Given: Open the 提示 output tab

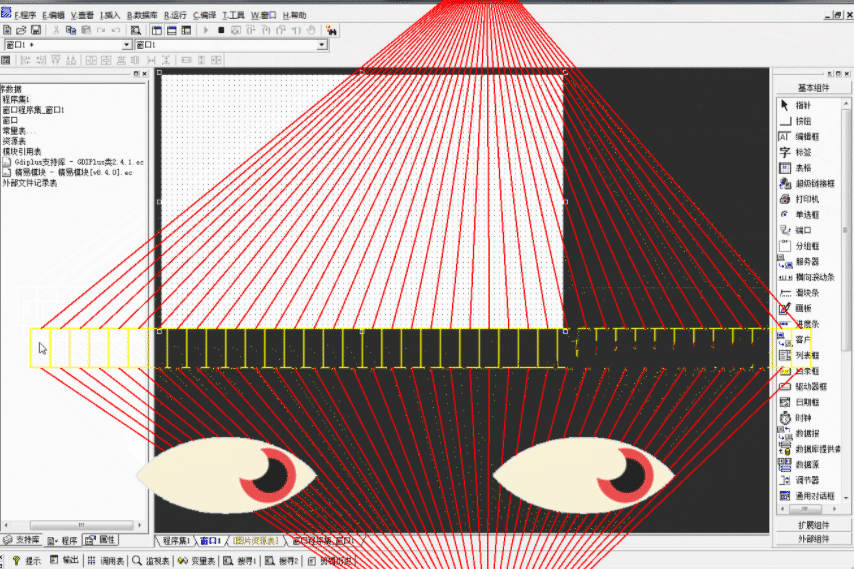Looking at the screenshot, I should point(27,560).
